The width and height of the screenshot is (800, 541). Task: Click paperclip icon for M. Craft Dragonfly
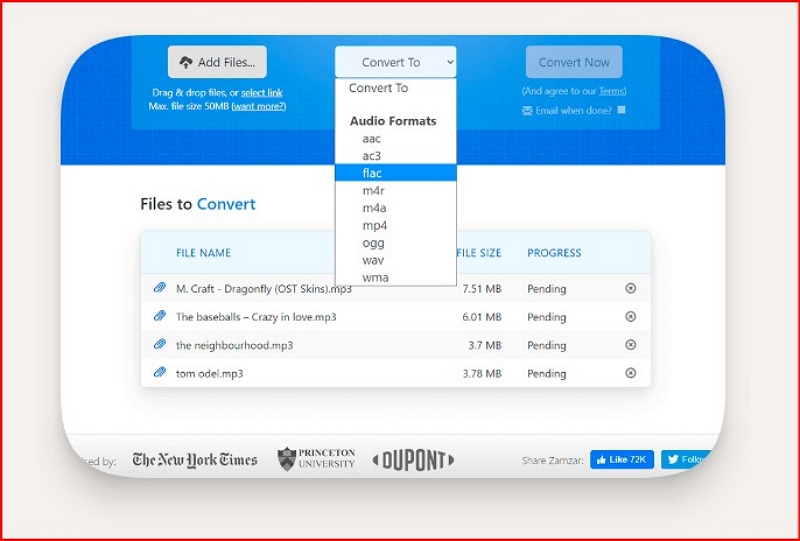(x=160, y=288)
